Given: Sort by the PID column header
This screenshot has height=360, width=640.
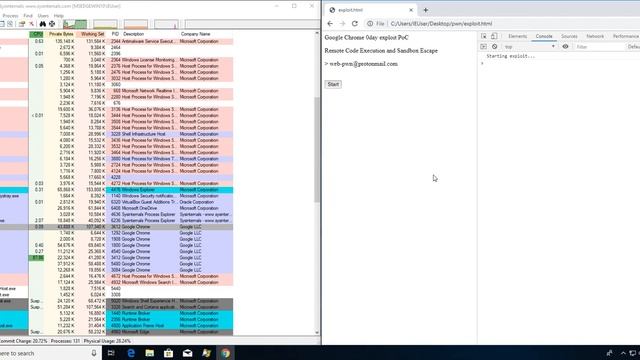Looking at the screenshot, I should click(115, 34).
